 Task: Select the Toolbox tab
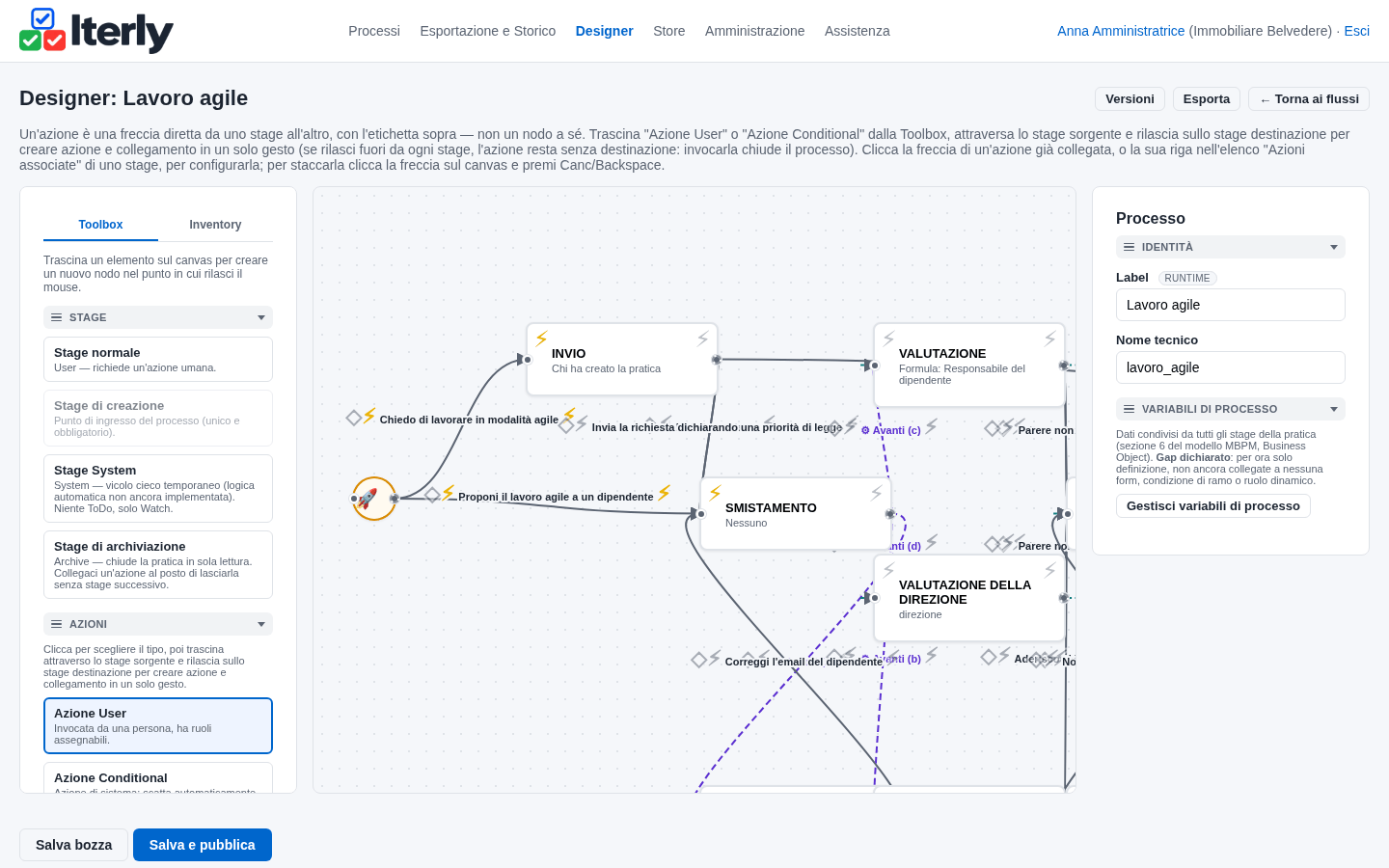tap(100, 225)
